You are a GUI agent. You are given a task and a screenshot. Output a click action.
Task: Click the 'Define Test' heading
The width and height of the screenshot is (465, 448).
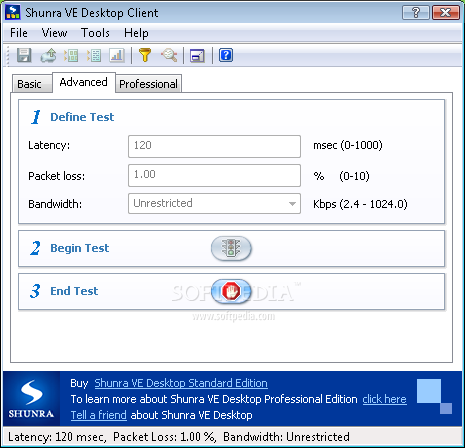tap(82, 117)
